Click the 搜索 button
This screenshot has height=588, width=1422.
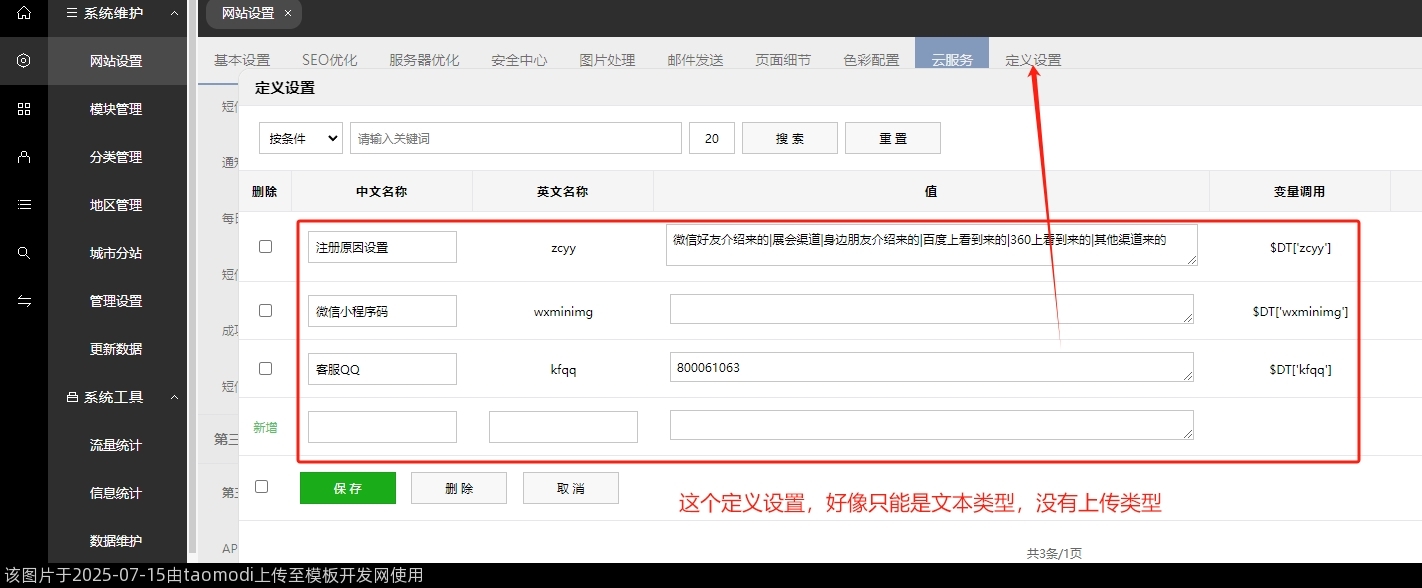pyautogui.click(x=789, y=138)
